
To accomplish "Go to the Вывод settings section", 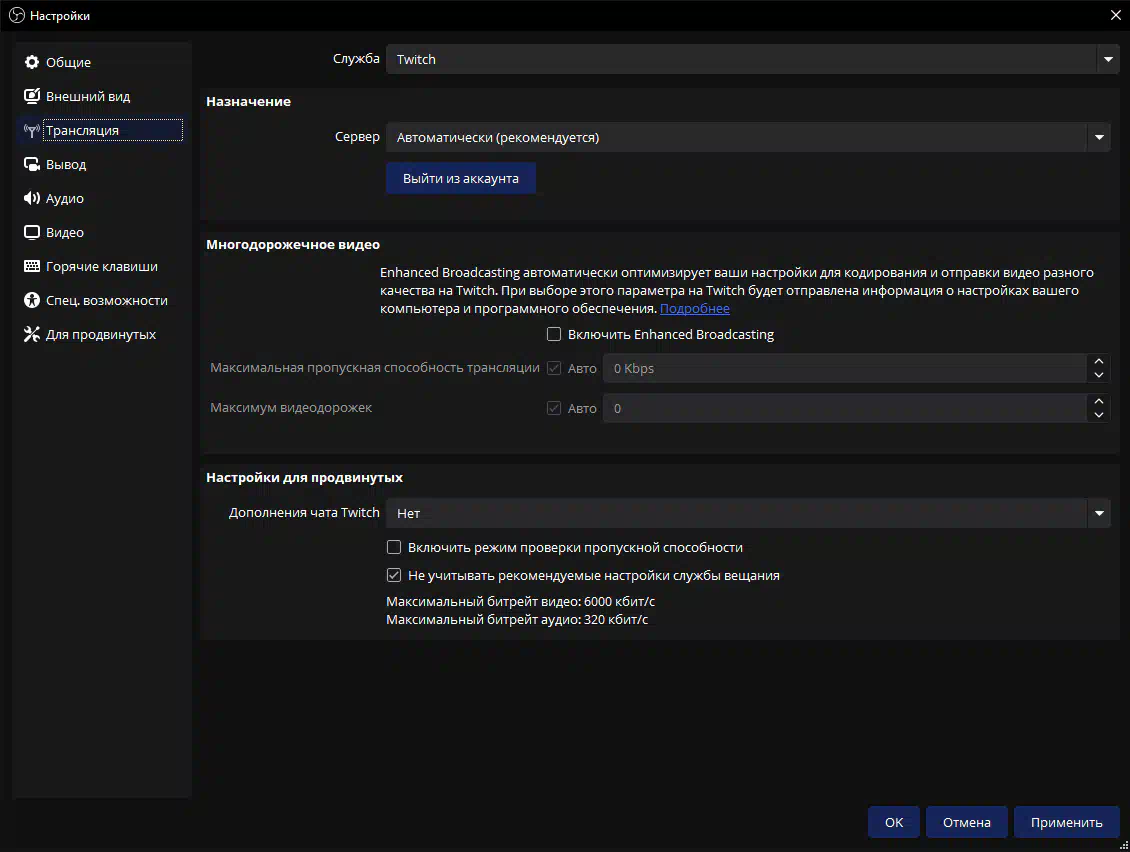I will click(102, 164).
